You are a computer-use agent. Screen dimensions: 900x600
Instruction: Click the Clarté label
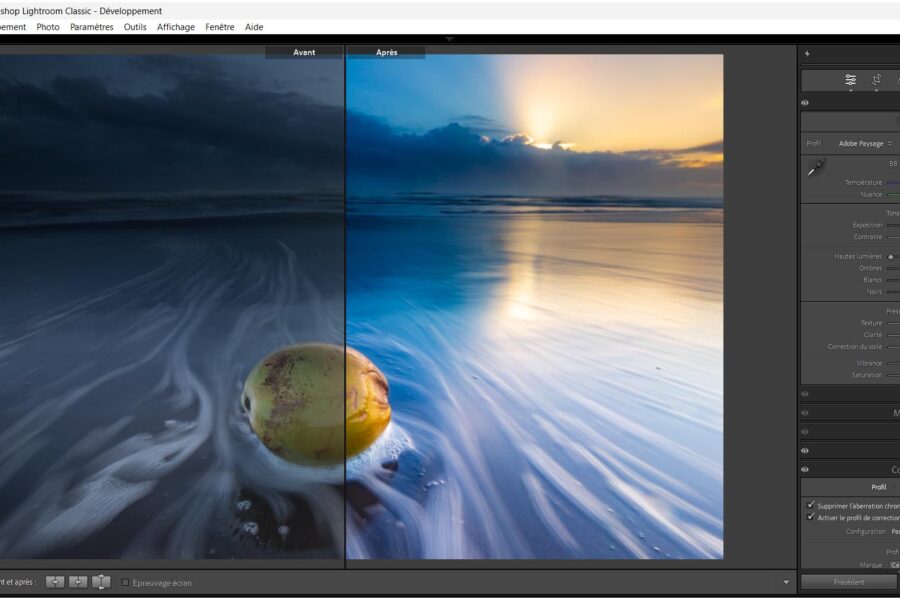tap(873, 335)
